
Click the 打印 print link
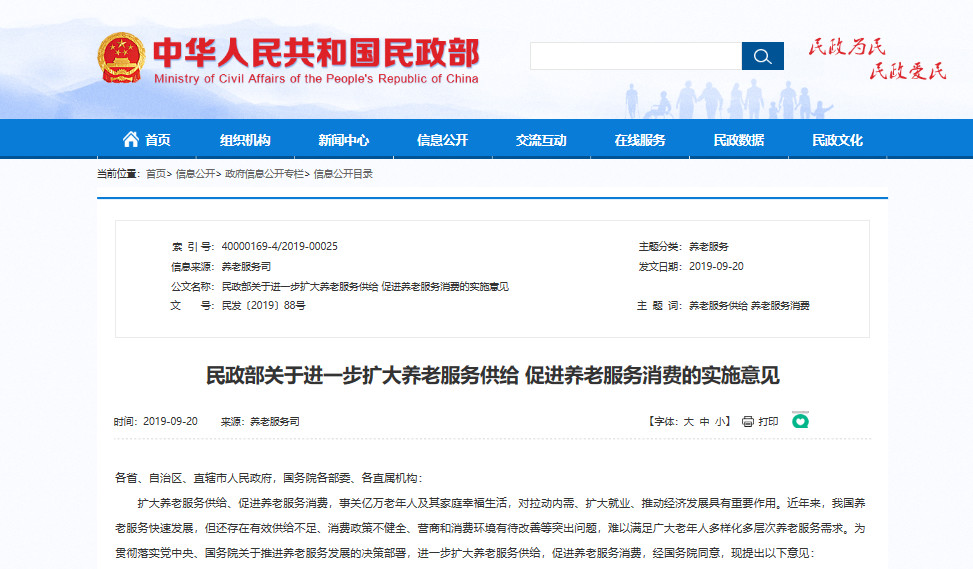768,421
